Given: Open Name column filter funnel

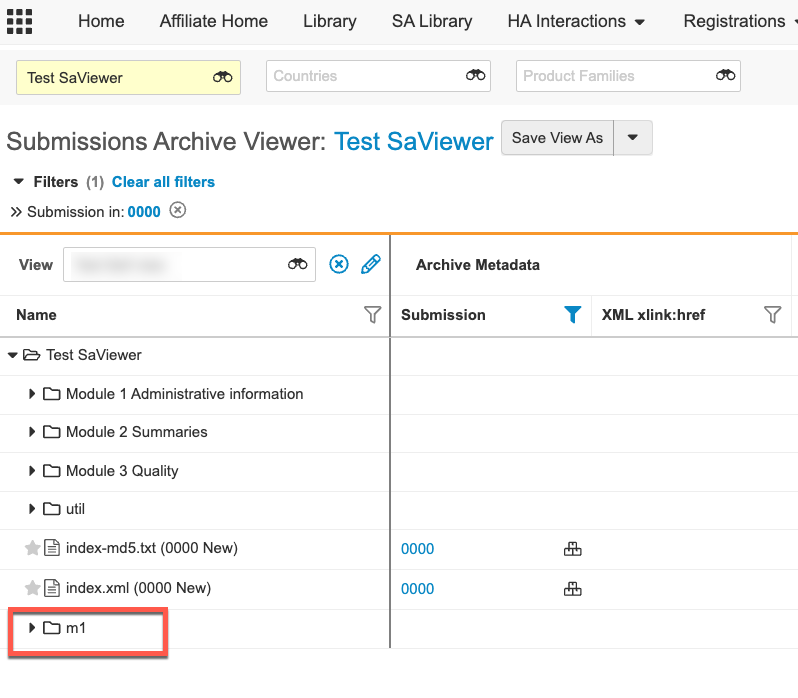Looking at the screenshot, I should pyautogui.click(x=372, y=315).
